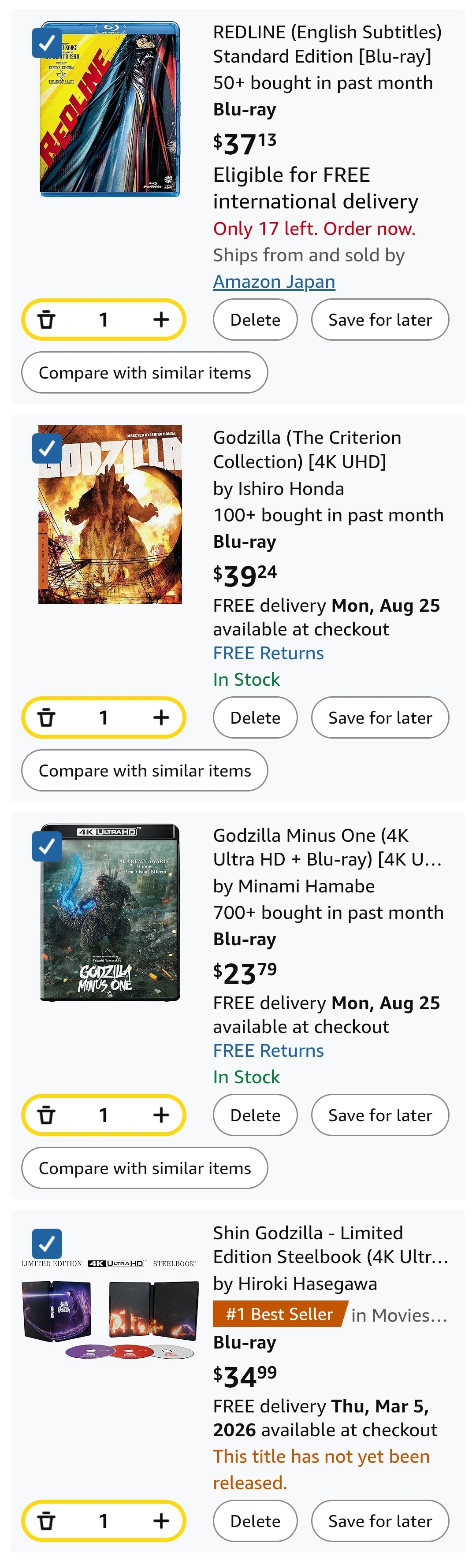476x1568 pixels.
Task: Click trash icon for REDLINE quantity
Action: [47, 320]
